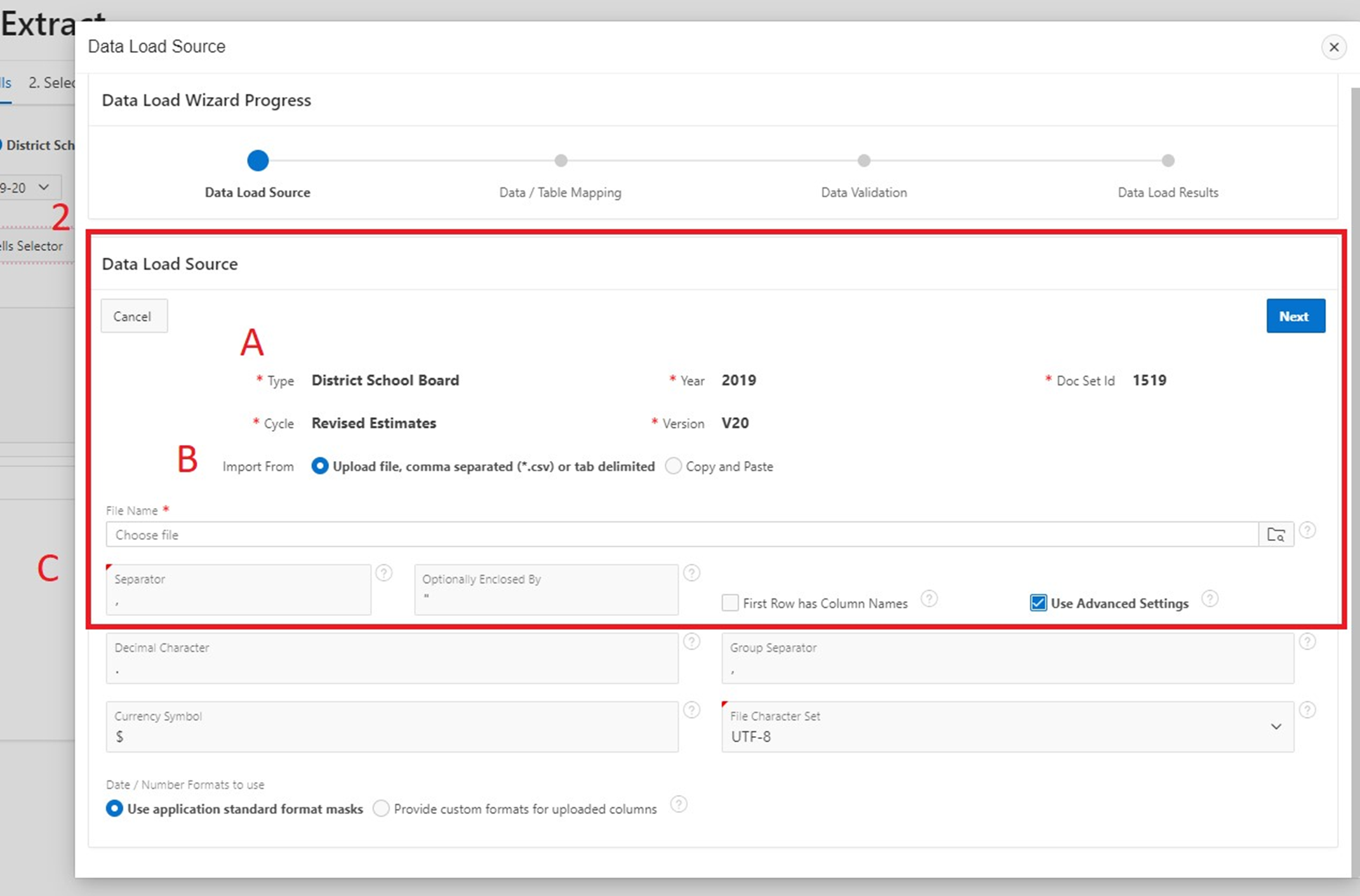This screenshot has height=896, width=1360.
Task: Click help icon beside Separator field
Action: 383,573
